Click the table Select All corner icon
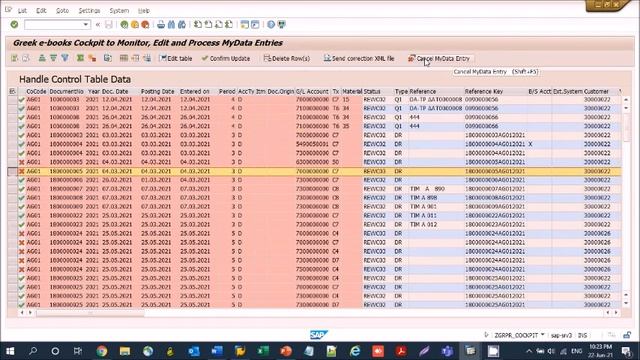Screen dimensions: 640x360 pyautogui.click(x=12, y=91)
